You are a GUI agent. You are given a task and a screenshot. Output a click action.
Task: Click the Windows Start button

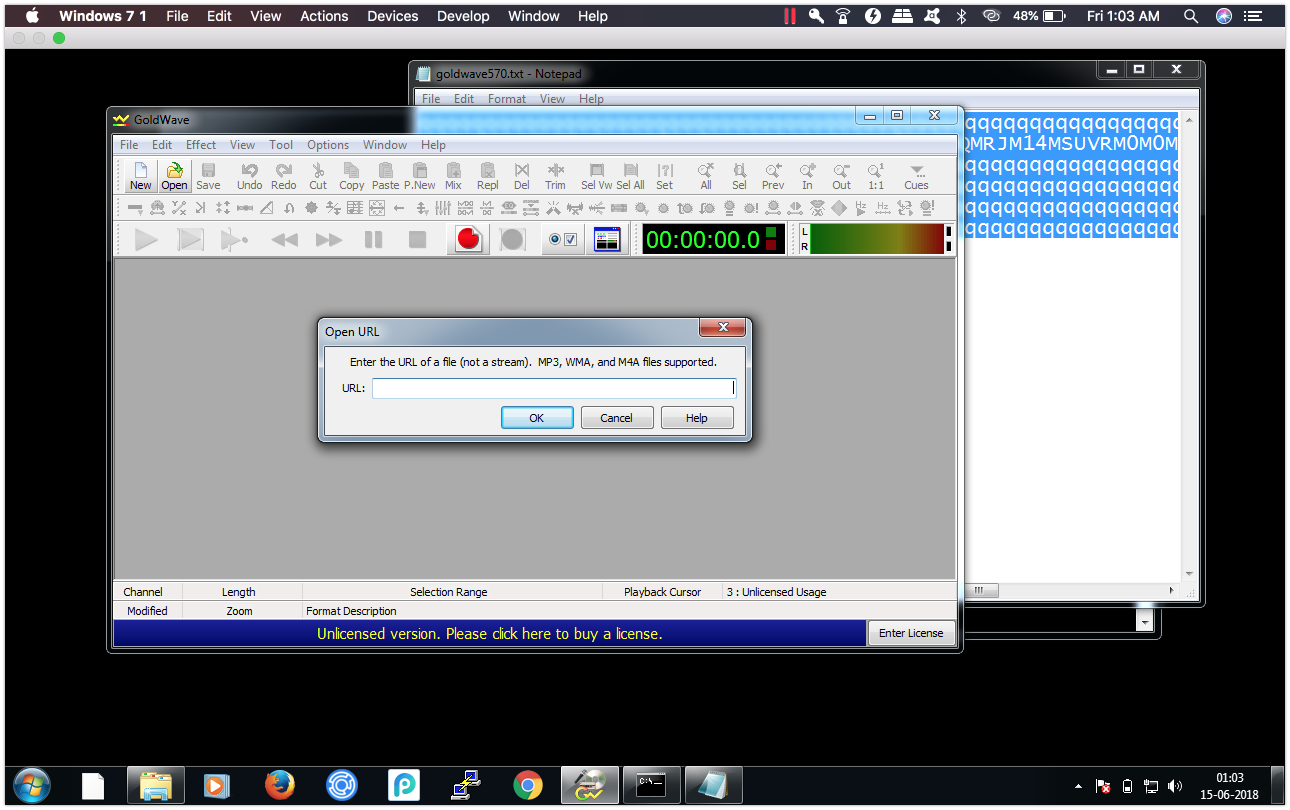click(x=33, y=785)
